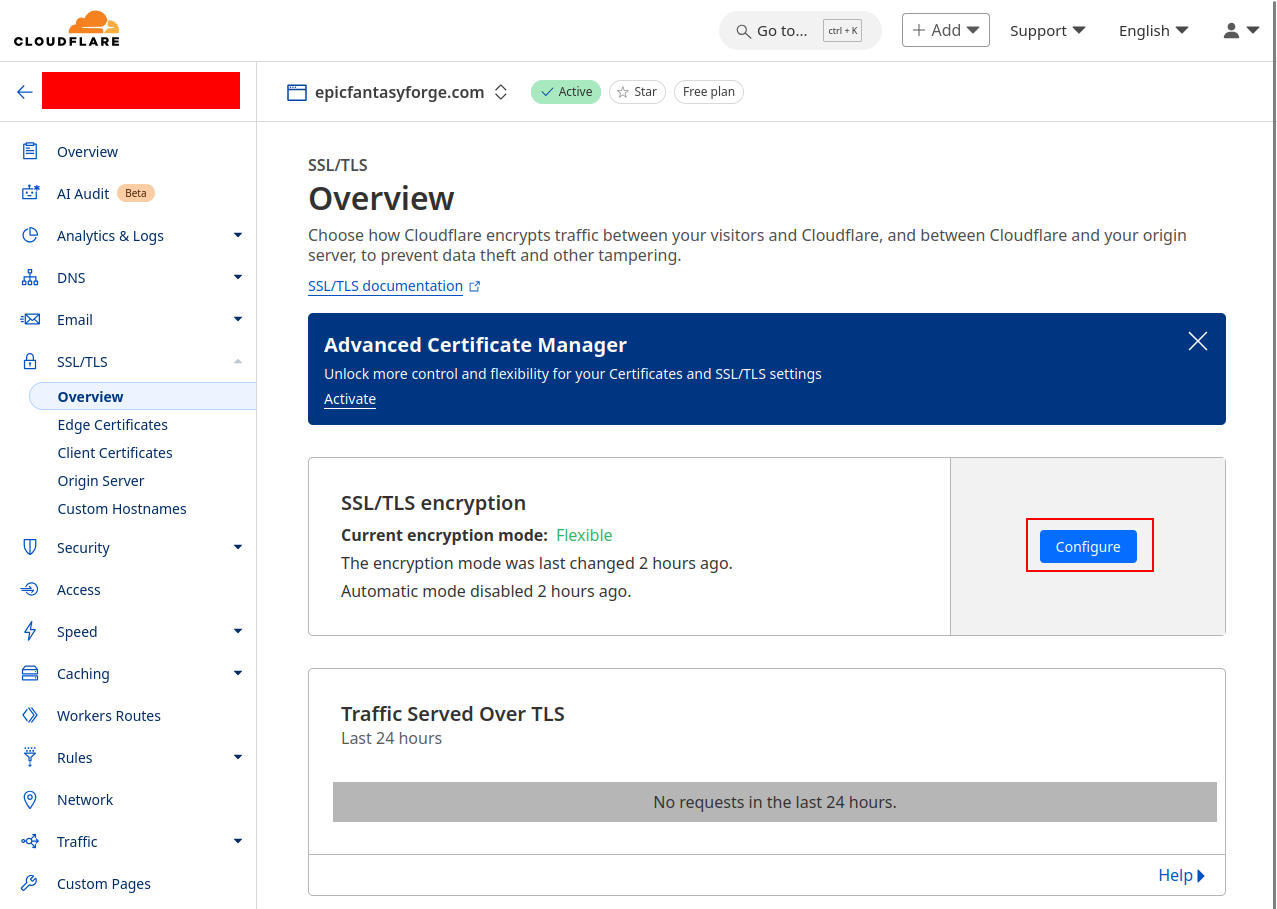Click the Caching drive icon
The width and height of the screenshot is (1277, 909).
tap(30, 673)
